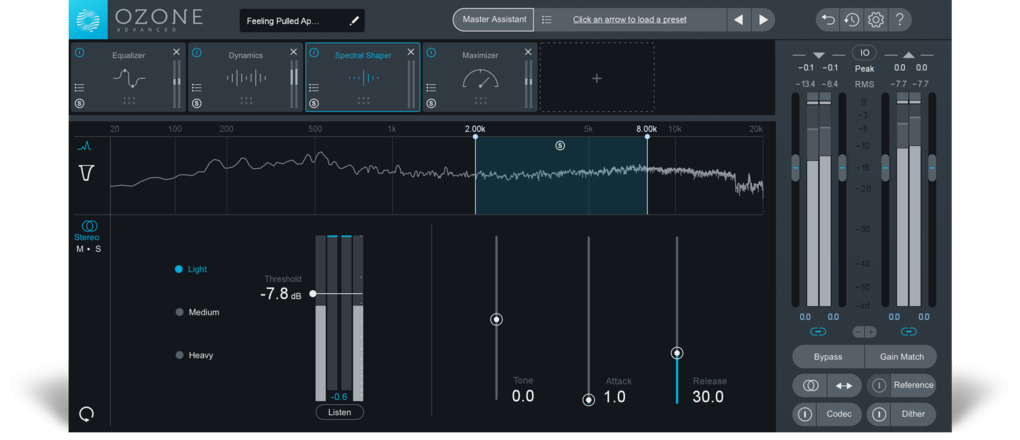1020x440 pixels.
Task: Solo the selected frequency band
Action: click(x=560, y=146)
